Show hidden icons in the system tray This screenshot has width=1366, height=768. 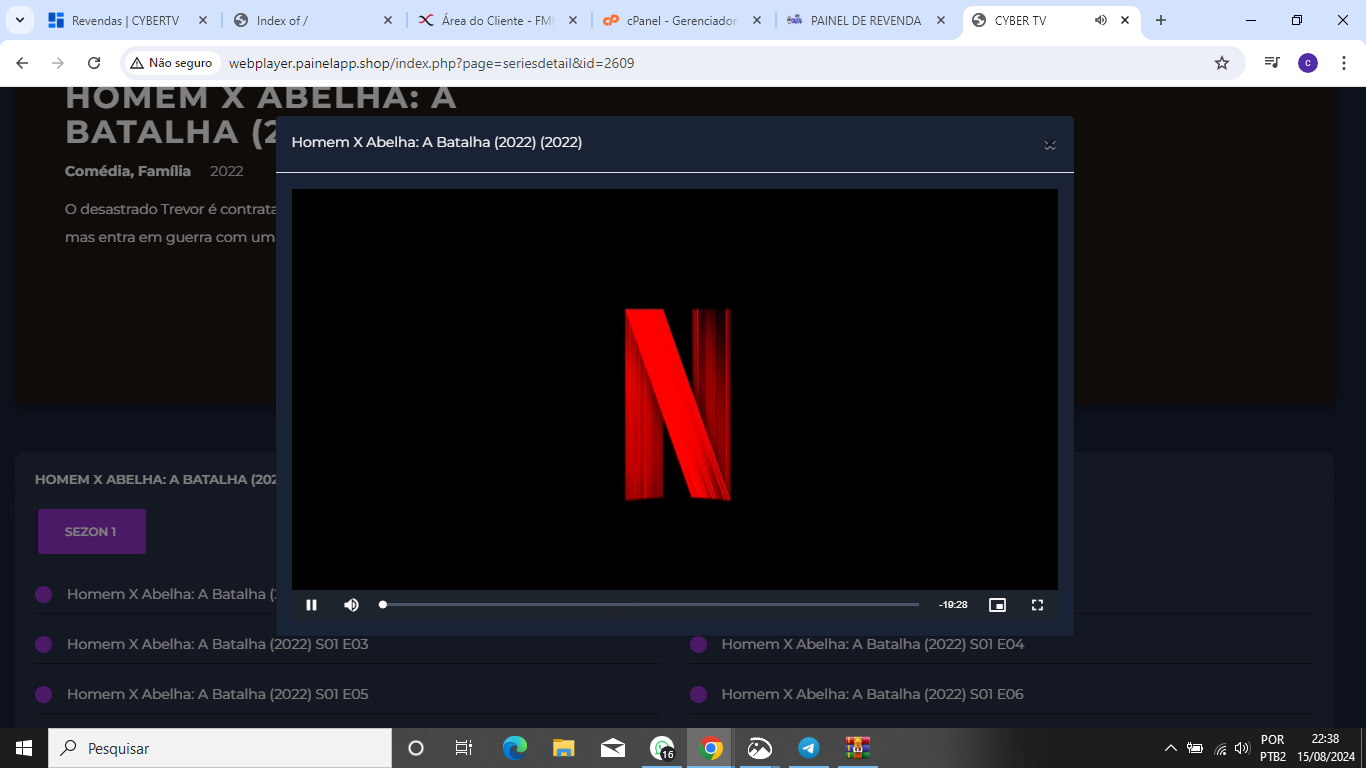[1170, 747]
